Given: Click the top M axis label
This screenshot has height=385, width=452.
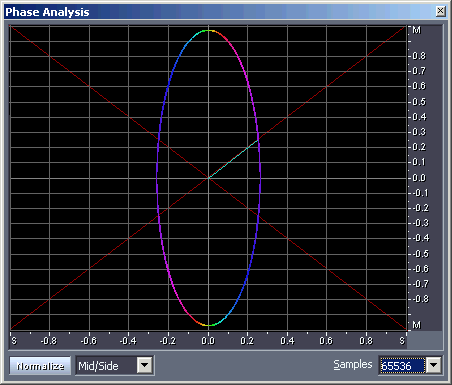Looking at the screenshot, I should tap(417, 30).
